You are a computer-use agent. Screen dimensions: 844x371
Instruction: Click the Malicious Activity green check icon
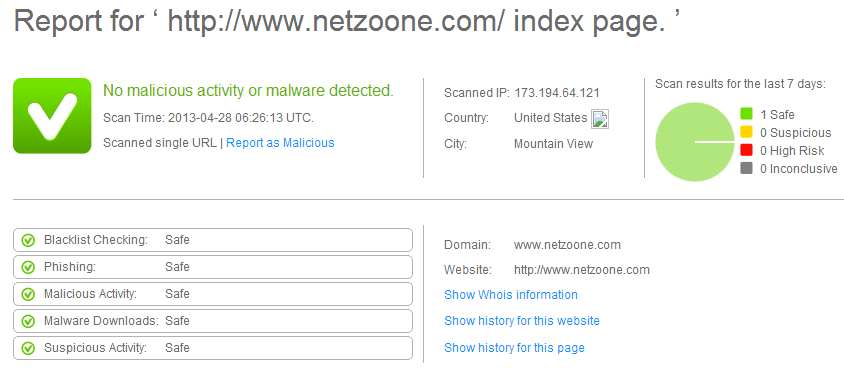coord(28,294)
